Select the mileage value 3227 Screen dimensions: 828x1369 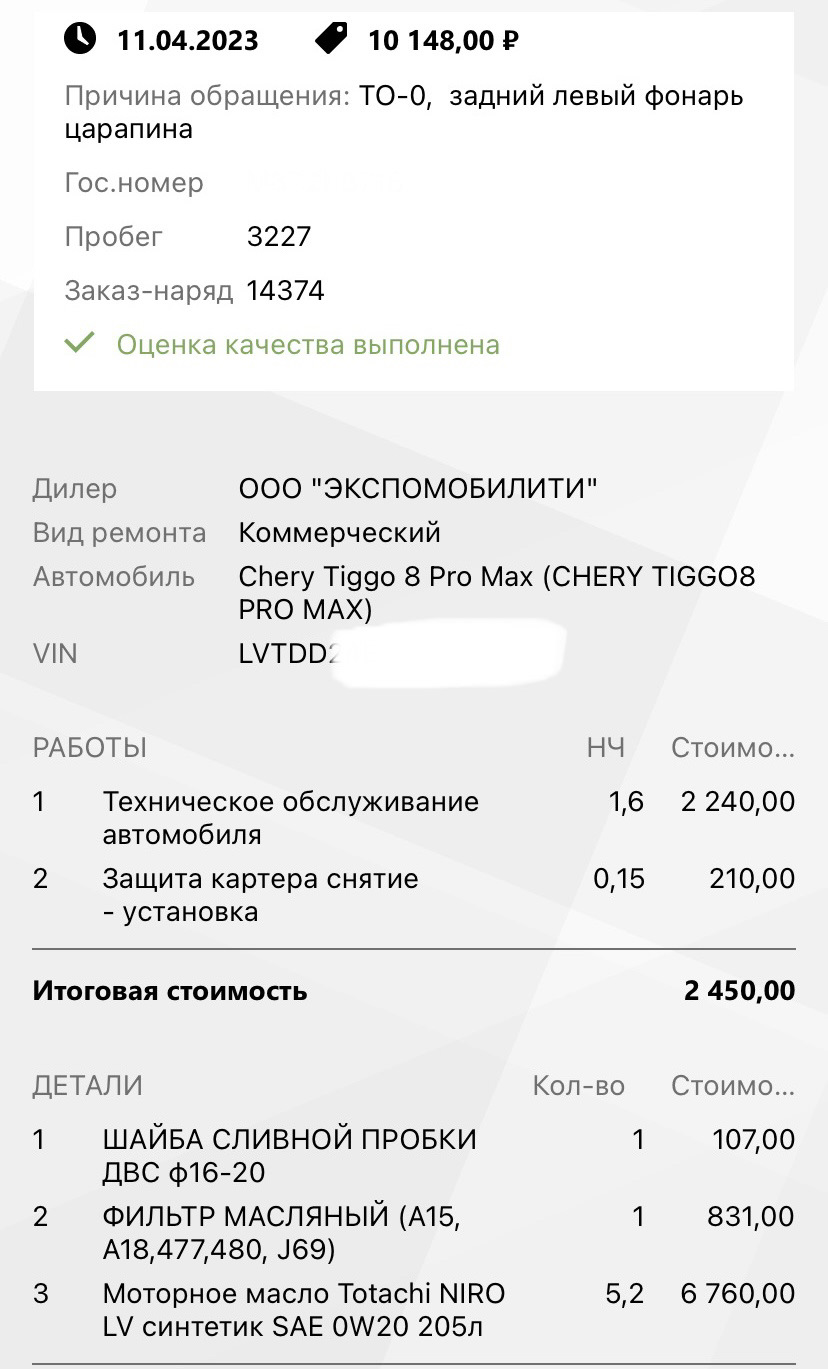[279, 237]
